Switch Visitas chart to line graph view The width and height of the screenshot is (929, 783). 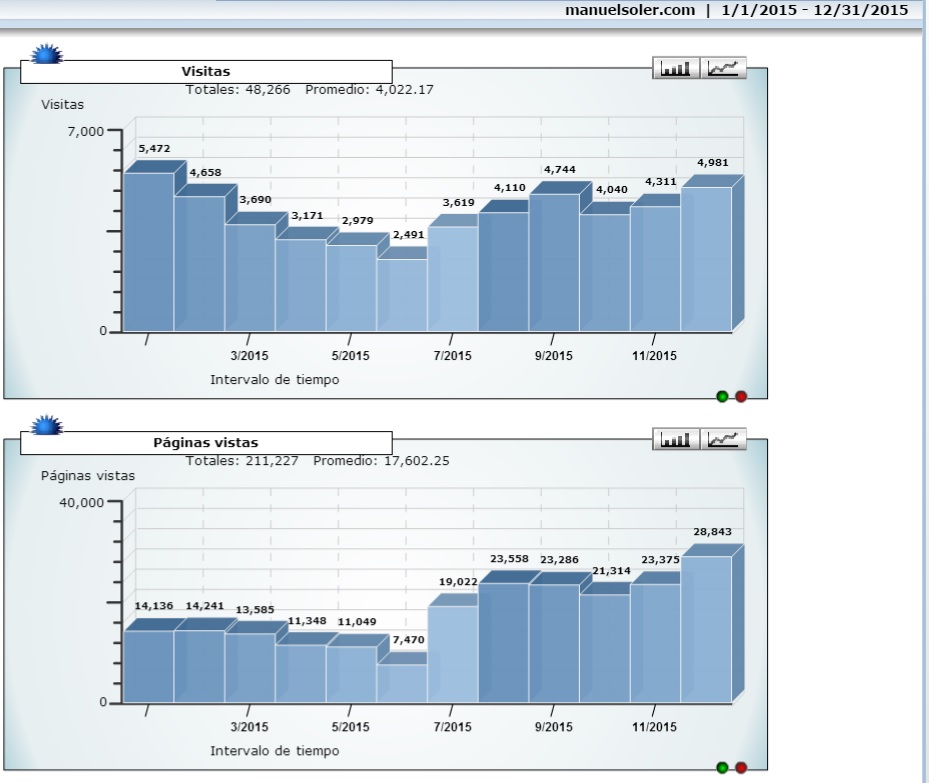[724, 68]
